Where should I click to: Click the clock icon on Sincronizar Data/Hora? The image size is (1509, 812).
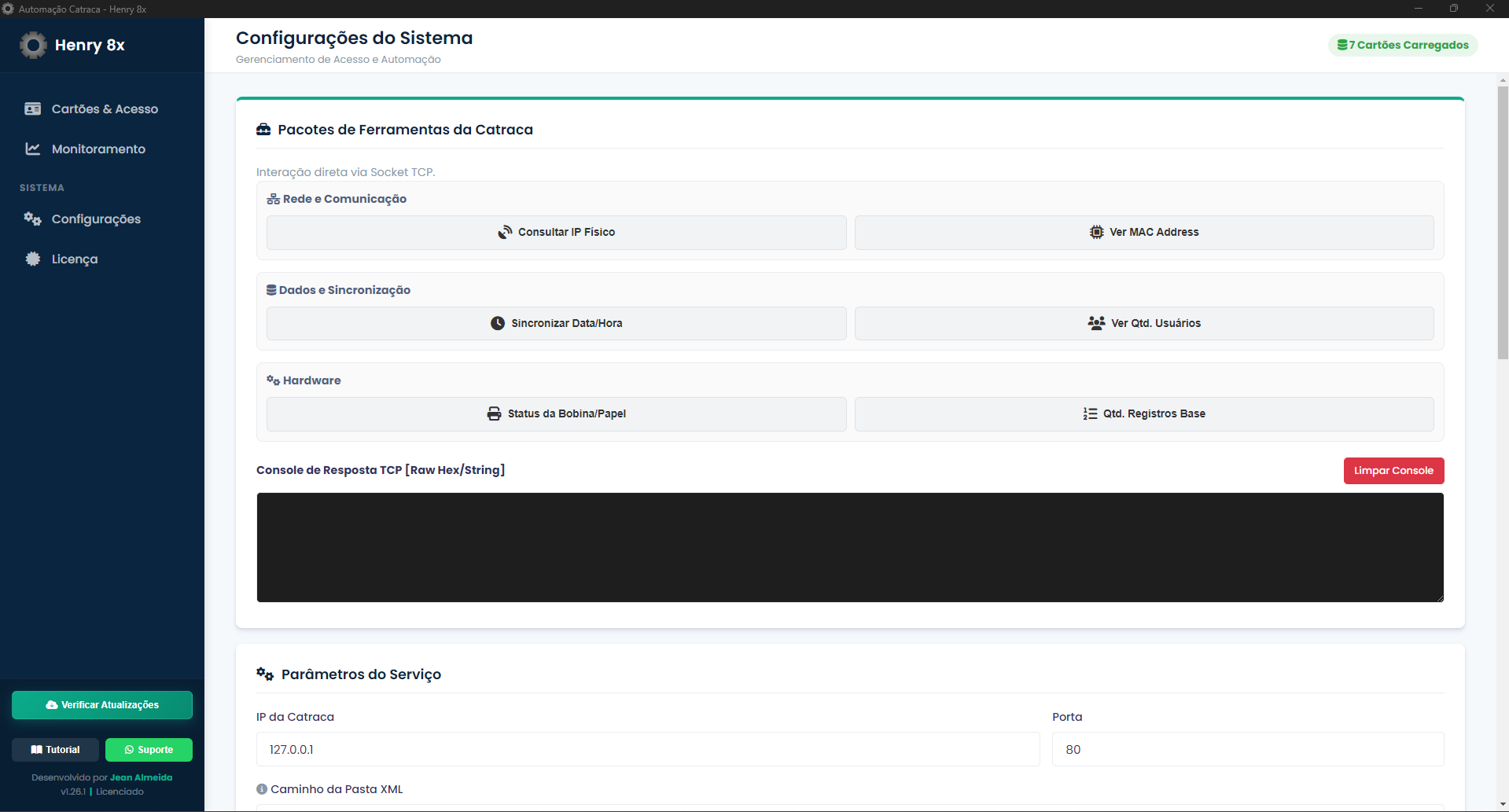[498, 323]
